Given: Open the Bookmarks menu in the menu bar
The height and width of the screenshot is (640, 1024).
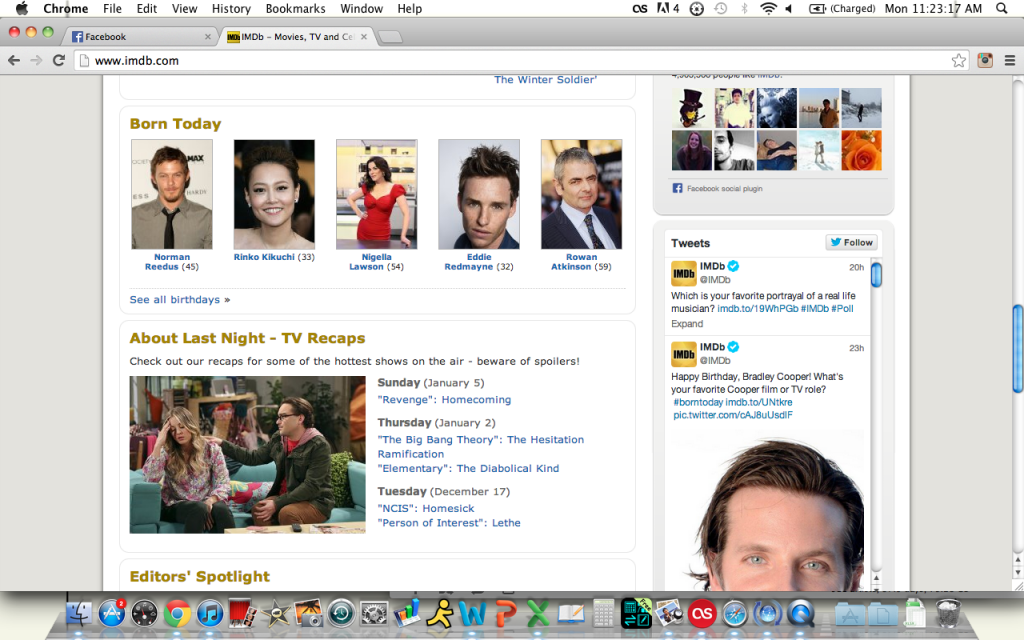Looking at the screenshot, I should tap(295, 9).
